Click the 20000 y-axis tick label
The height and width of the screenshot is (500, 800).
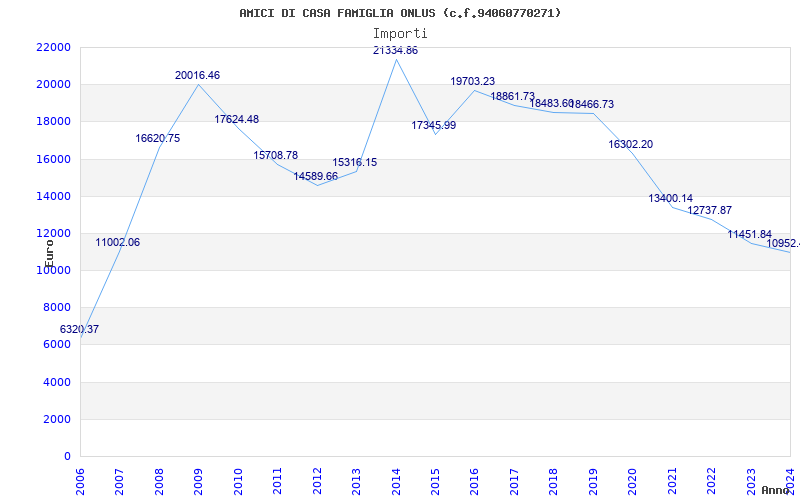coord(54,85)
